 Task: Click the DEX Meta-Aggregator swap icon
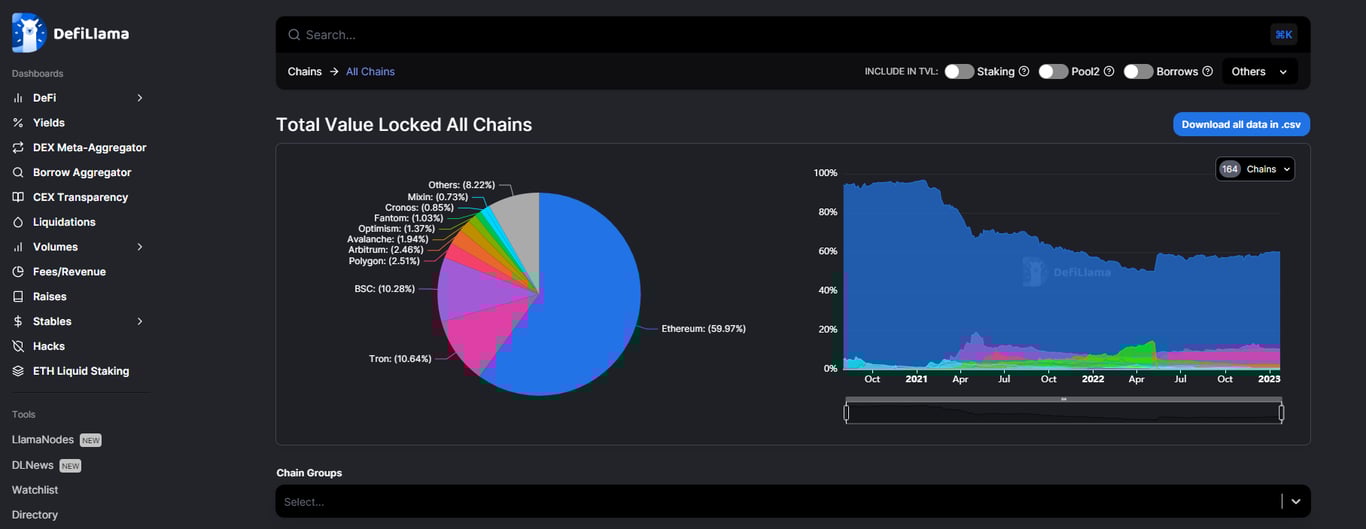(x=18, y=148)
